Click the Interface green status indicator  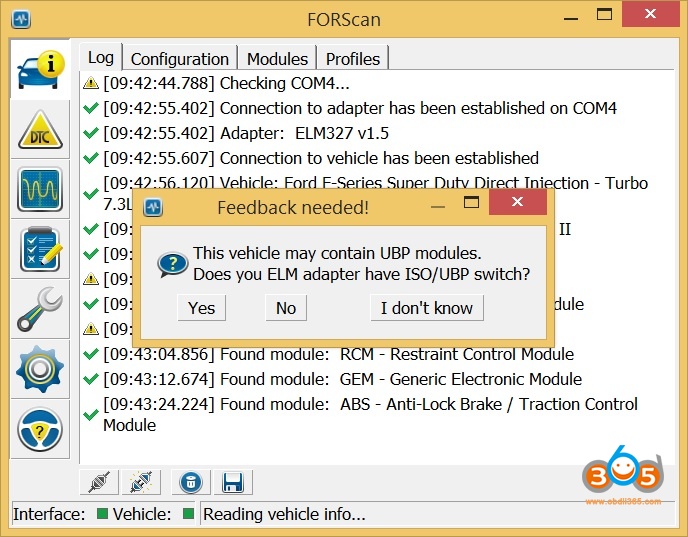(102, 513)
